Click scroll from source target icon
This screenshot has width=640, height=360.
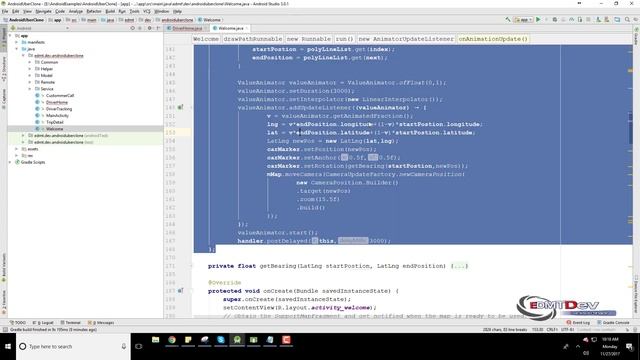[132, 28]
